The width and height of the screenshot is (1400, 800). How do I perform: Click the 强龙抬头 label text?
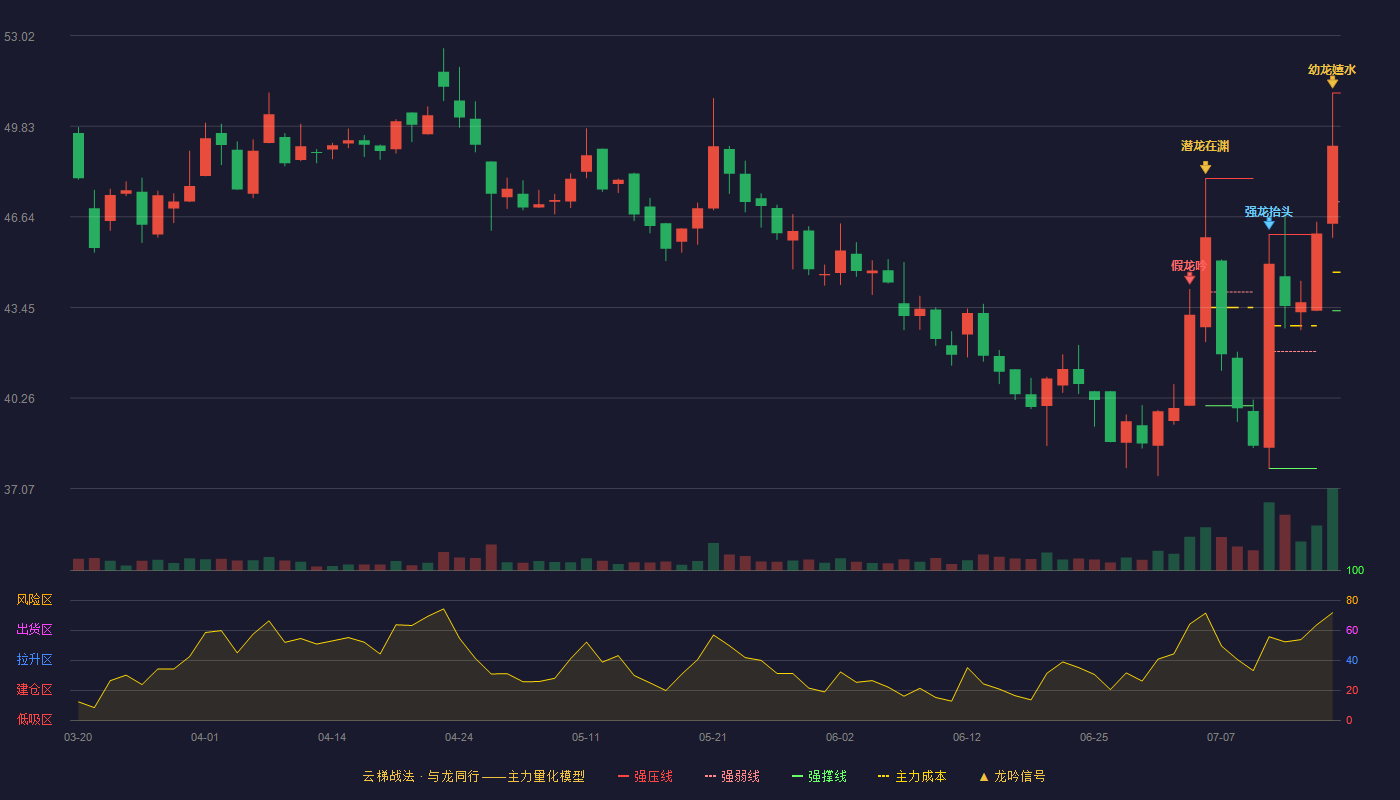[1269, 211]
